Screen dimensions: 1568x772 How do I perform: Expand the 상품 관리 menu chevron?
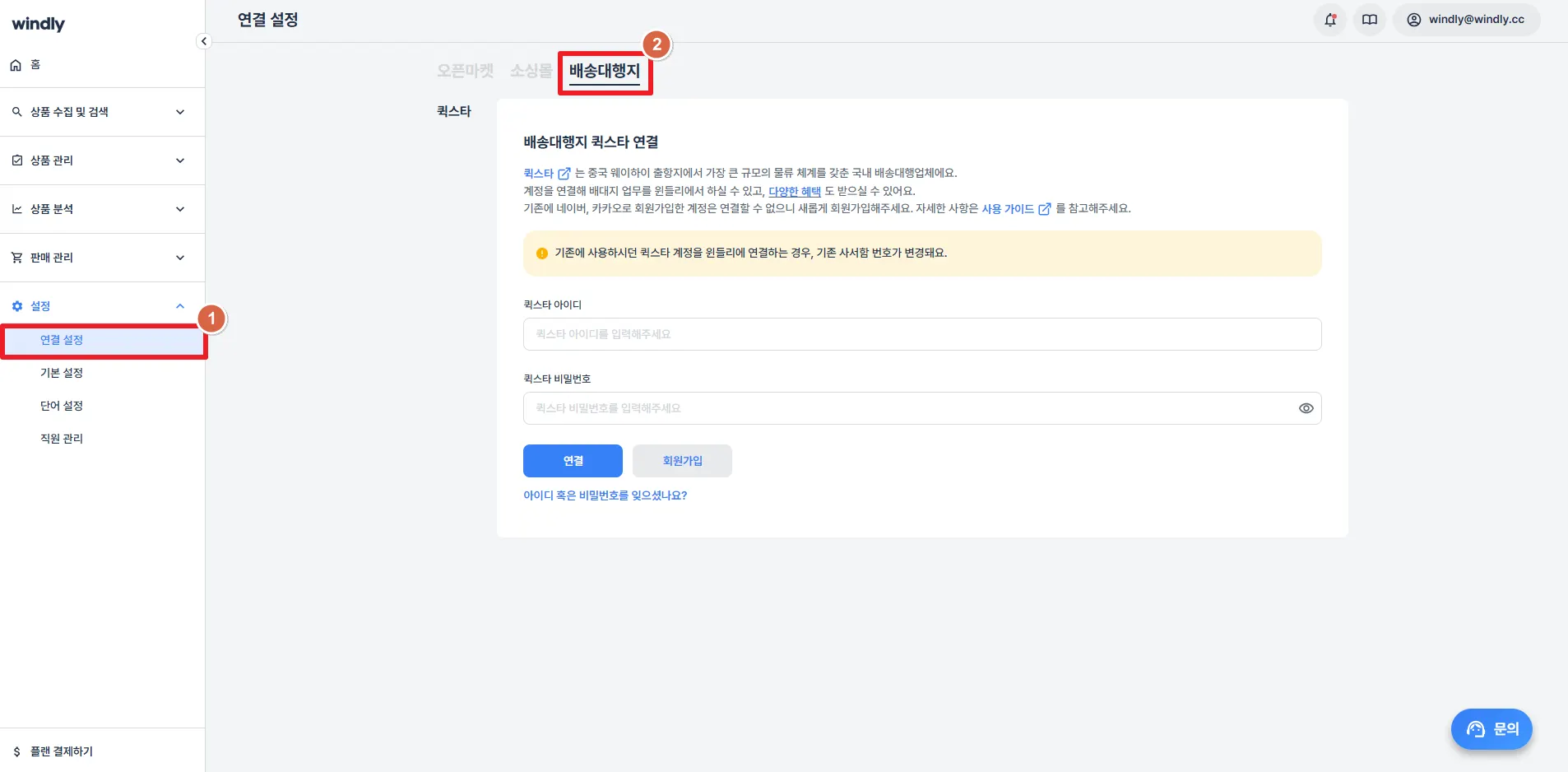(180, 160)
